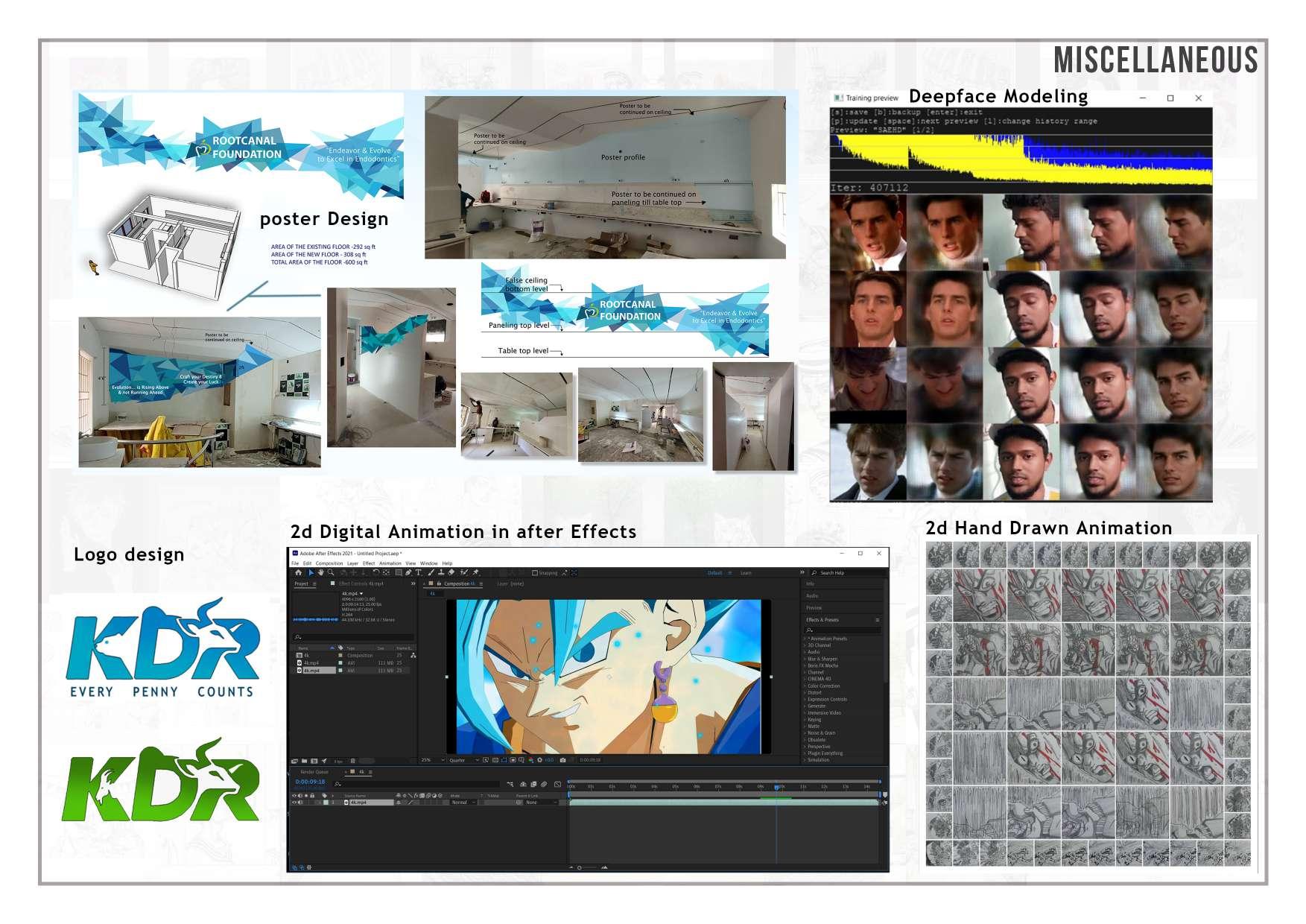Select the Eraser tool
1306x924 pixels.
tap(451, 573)
